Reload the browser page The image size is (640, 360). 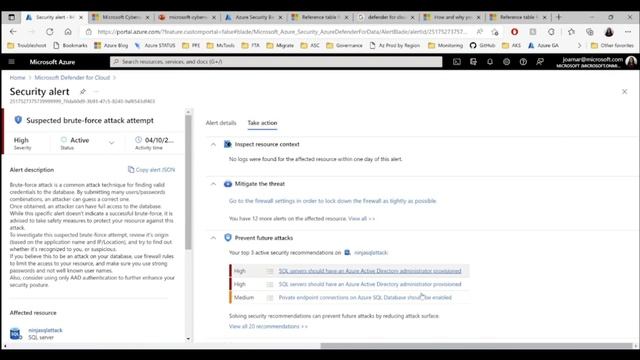pyautogui.click(x=50, y=31)
